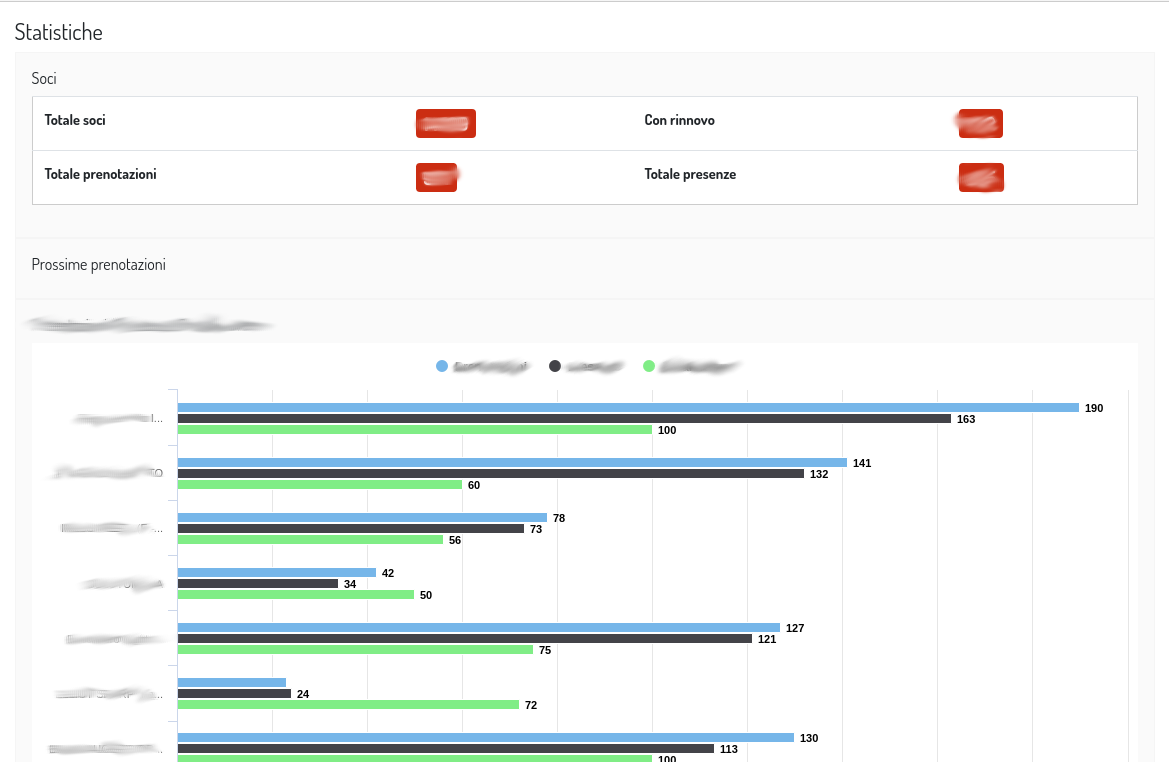
Task: Pick the dark bar showing 73
Action: [351, 529]
